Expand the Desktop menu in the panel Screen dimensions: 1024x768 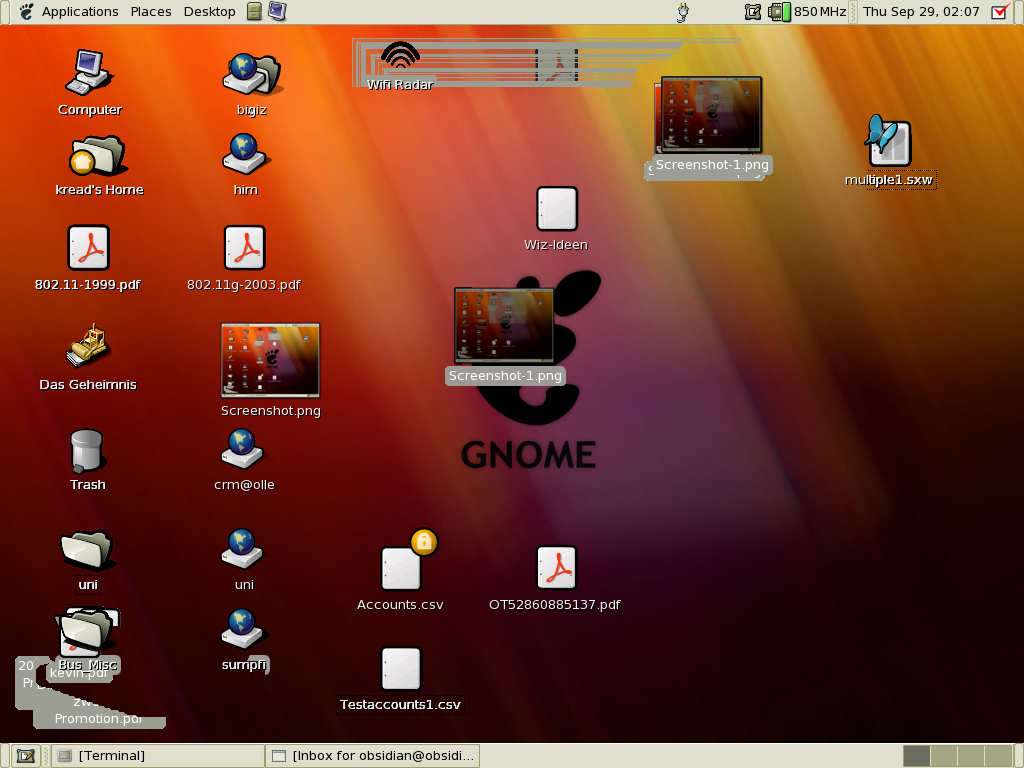[x=209, y=12]
